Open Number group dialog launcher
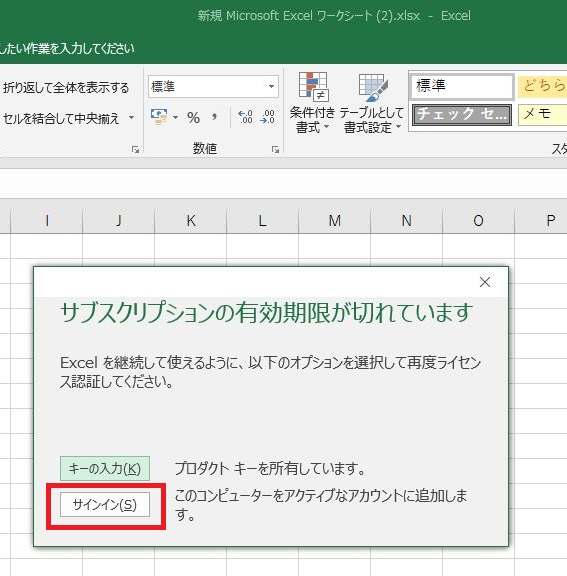567x576 pixels. pos(275,149)
